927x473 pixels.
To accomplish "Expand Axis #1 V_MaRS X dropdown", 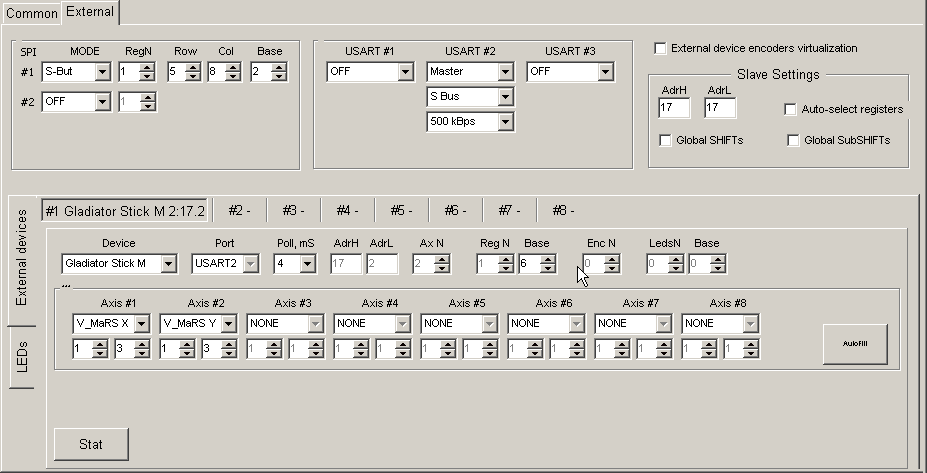I will tap(142, 324).
